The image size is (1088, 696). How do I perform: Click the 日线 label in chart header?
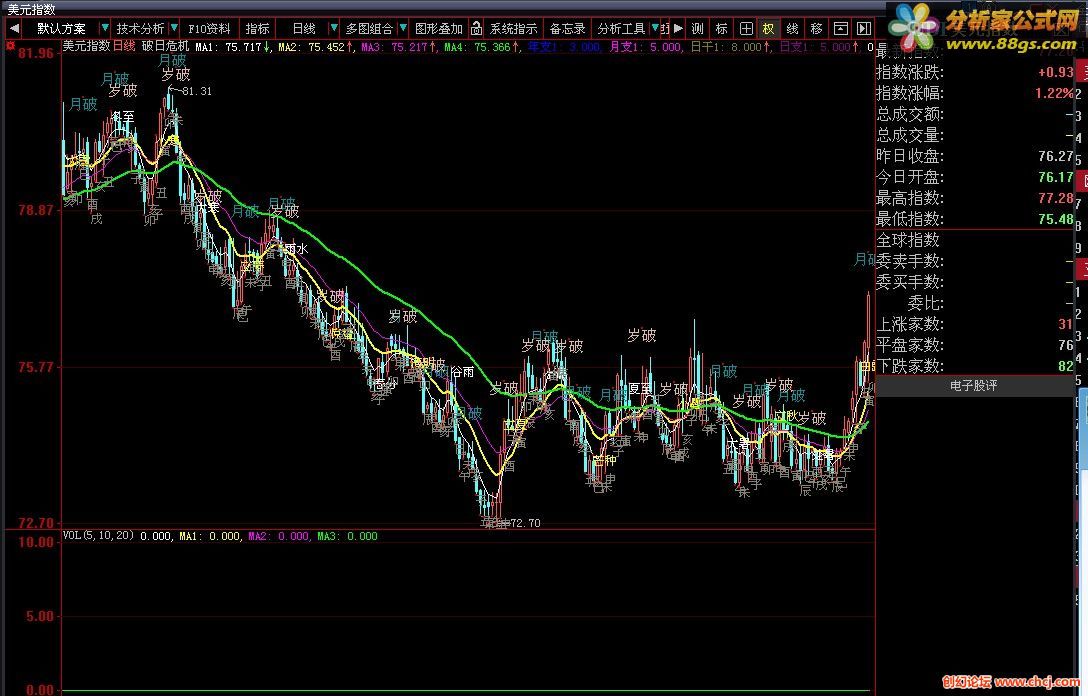pos(124,46)
